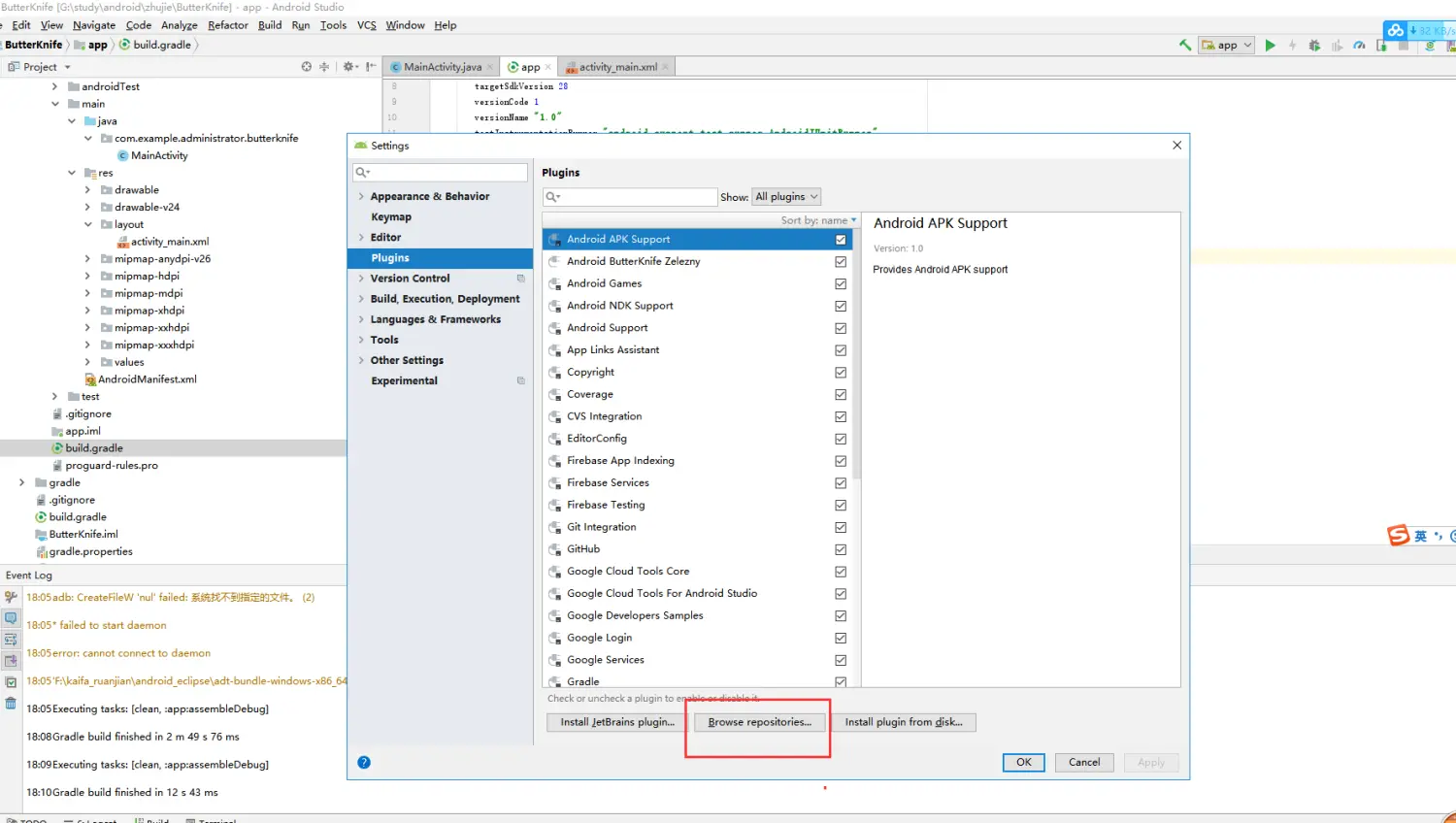The image size is (1456, 823).
Task: Click the Attach debugger to process icon
Action: tap(1381, 45)
